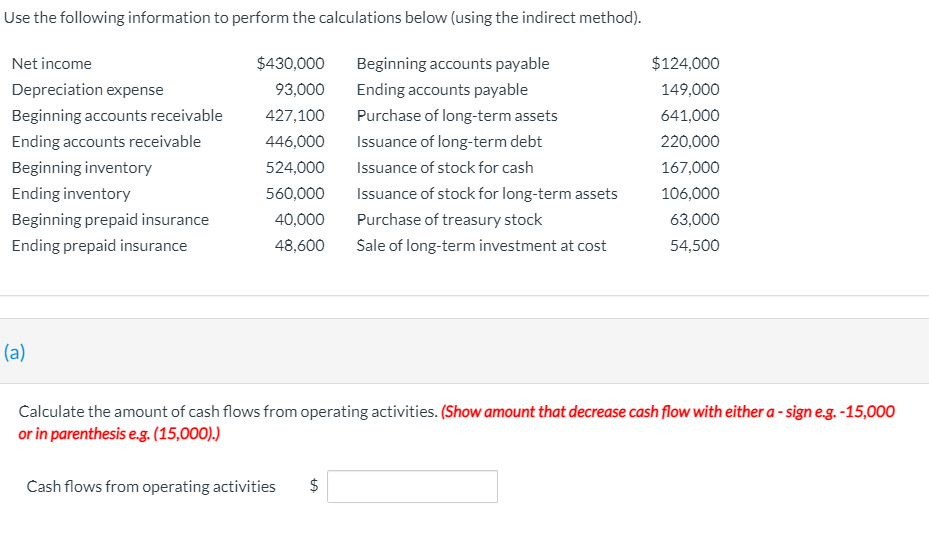Select the (a) section label
Image resolution: width=929 pixels, height=535 pixels.
coord(14,352)
